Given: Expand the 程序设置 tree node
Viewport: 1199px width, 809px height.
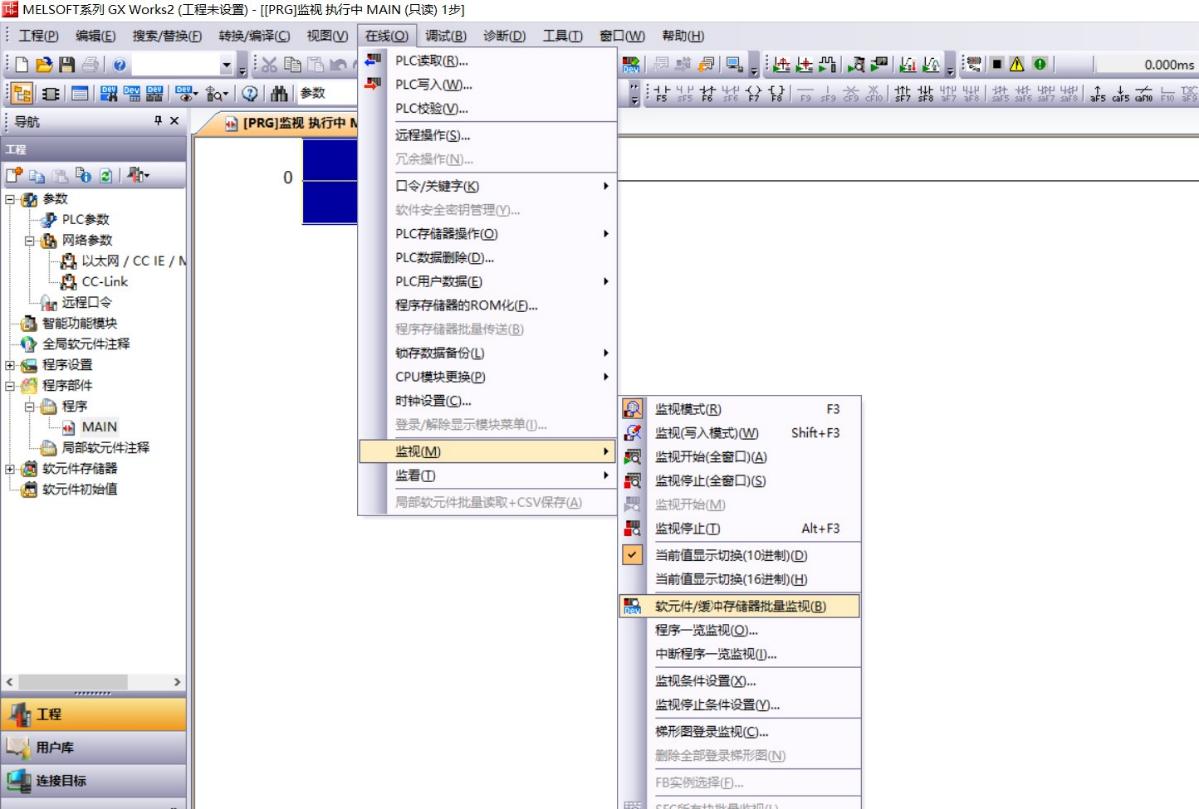Looking at the screenshot, I should (10, 365).
